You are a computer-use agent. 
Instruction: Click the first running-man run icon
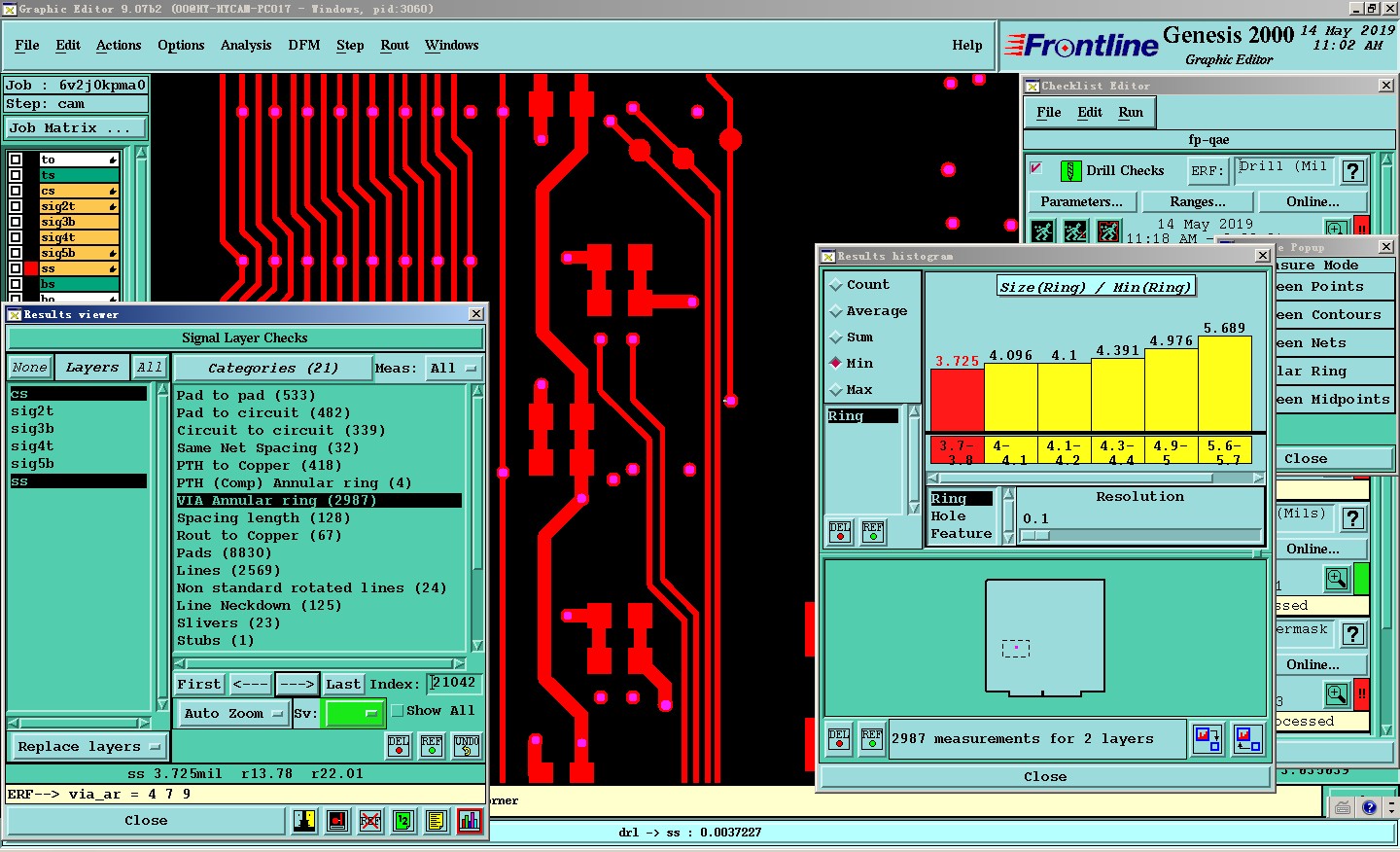[x=1042, y=231]
